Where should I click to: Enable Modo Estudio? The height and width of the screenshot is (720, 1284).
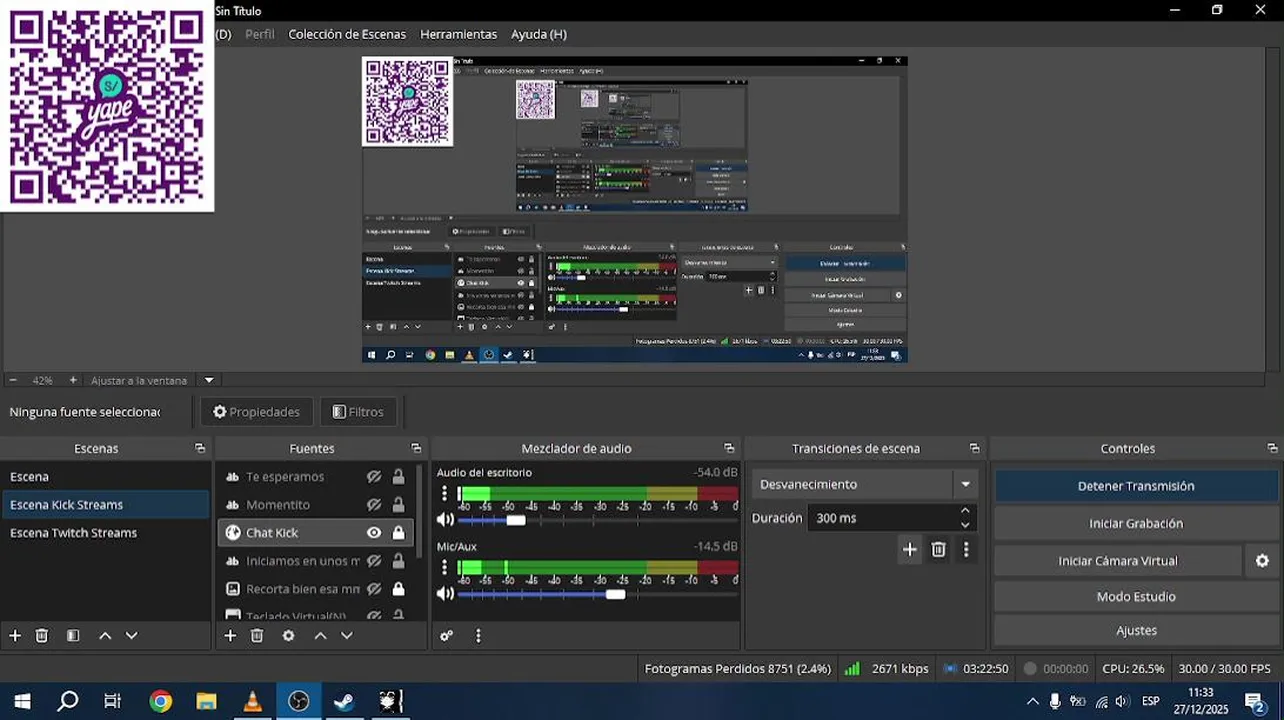tap(1136, 597)
